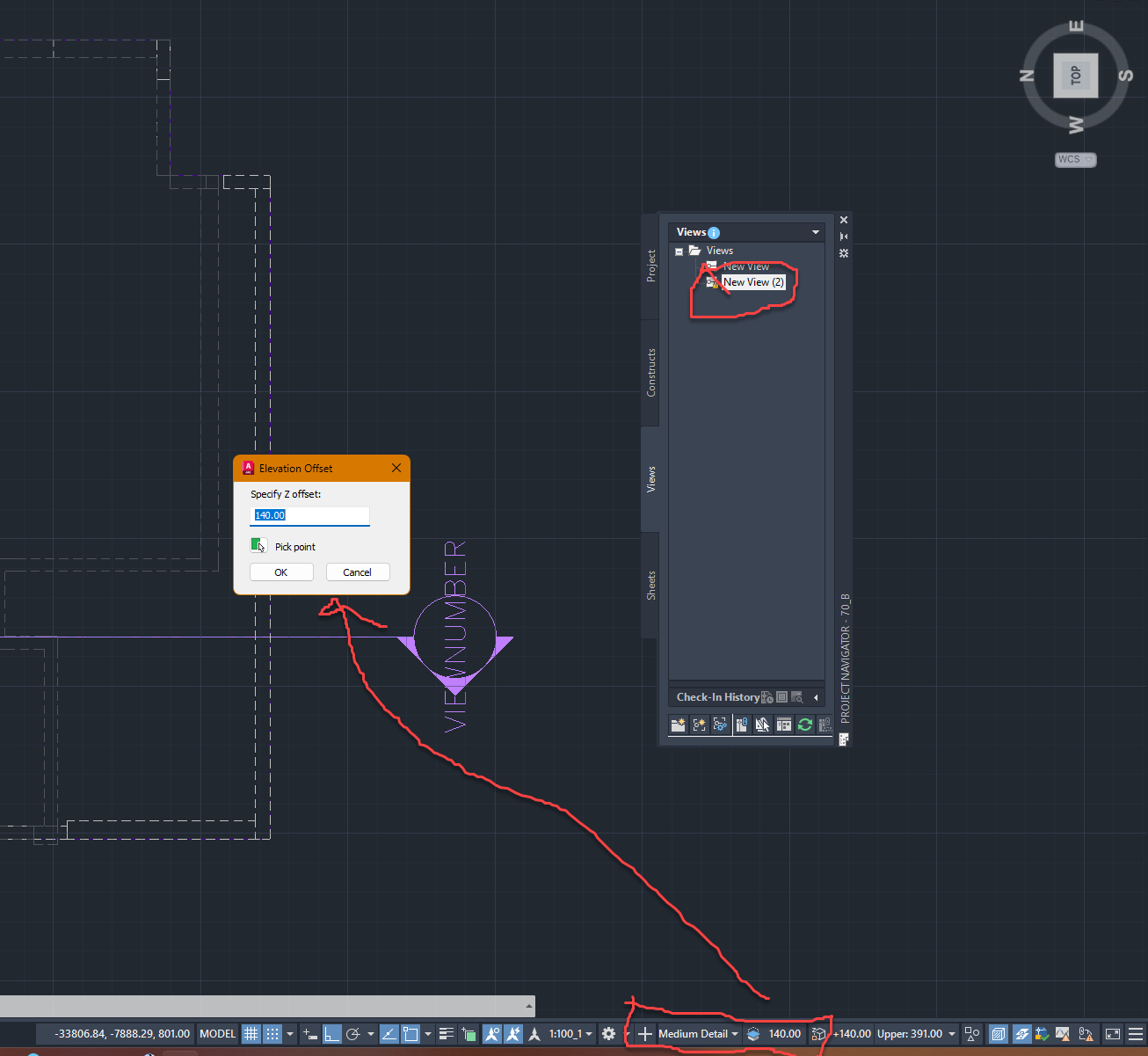1148x1056 pixels.
Task: Toggle grid display mode
Action: tap(252, 1034)
